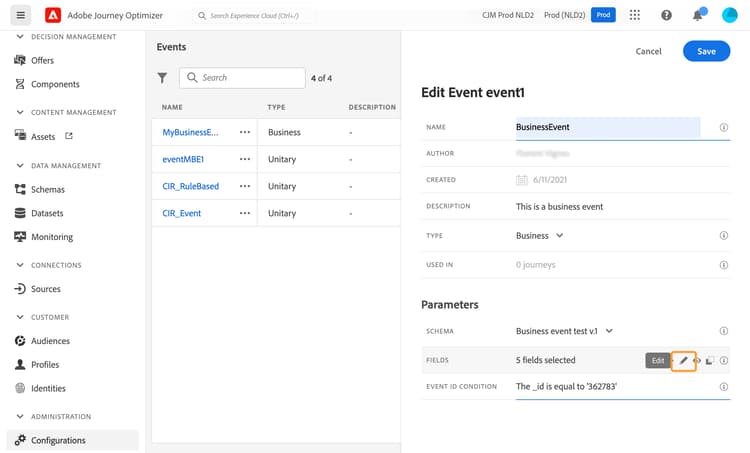Open more actions for MyBusinessE... event
The width and height of the screenshot is (750, 453).
245,133
